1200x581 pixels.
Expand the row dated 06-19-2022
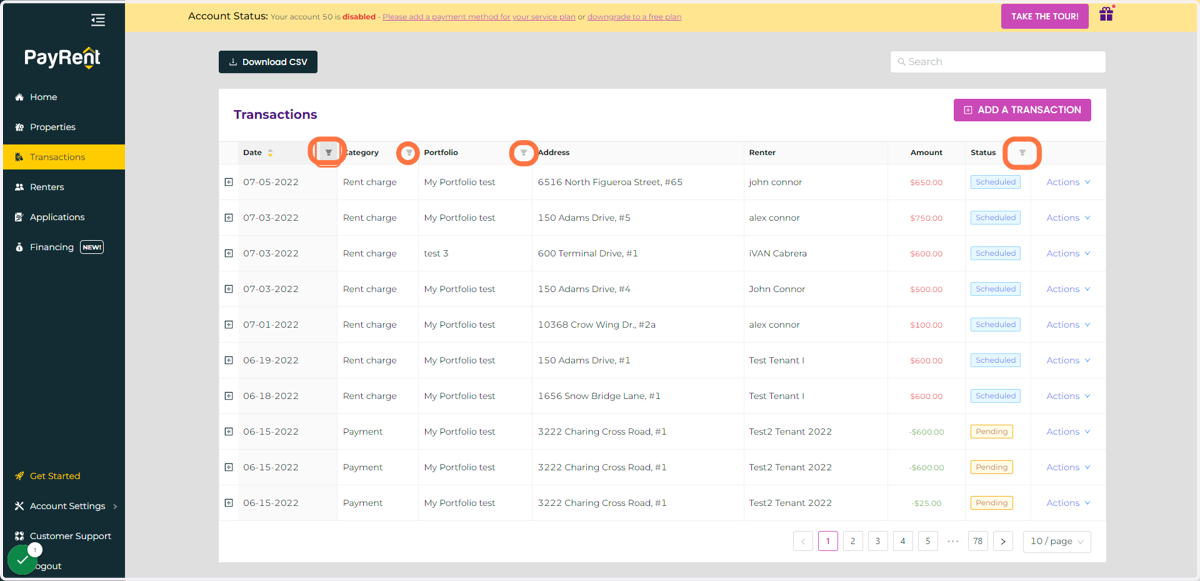pos(228,361)
